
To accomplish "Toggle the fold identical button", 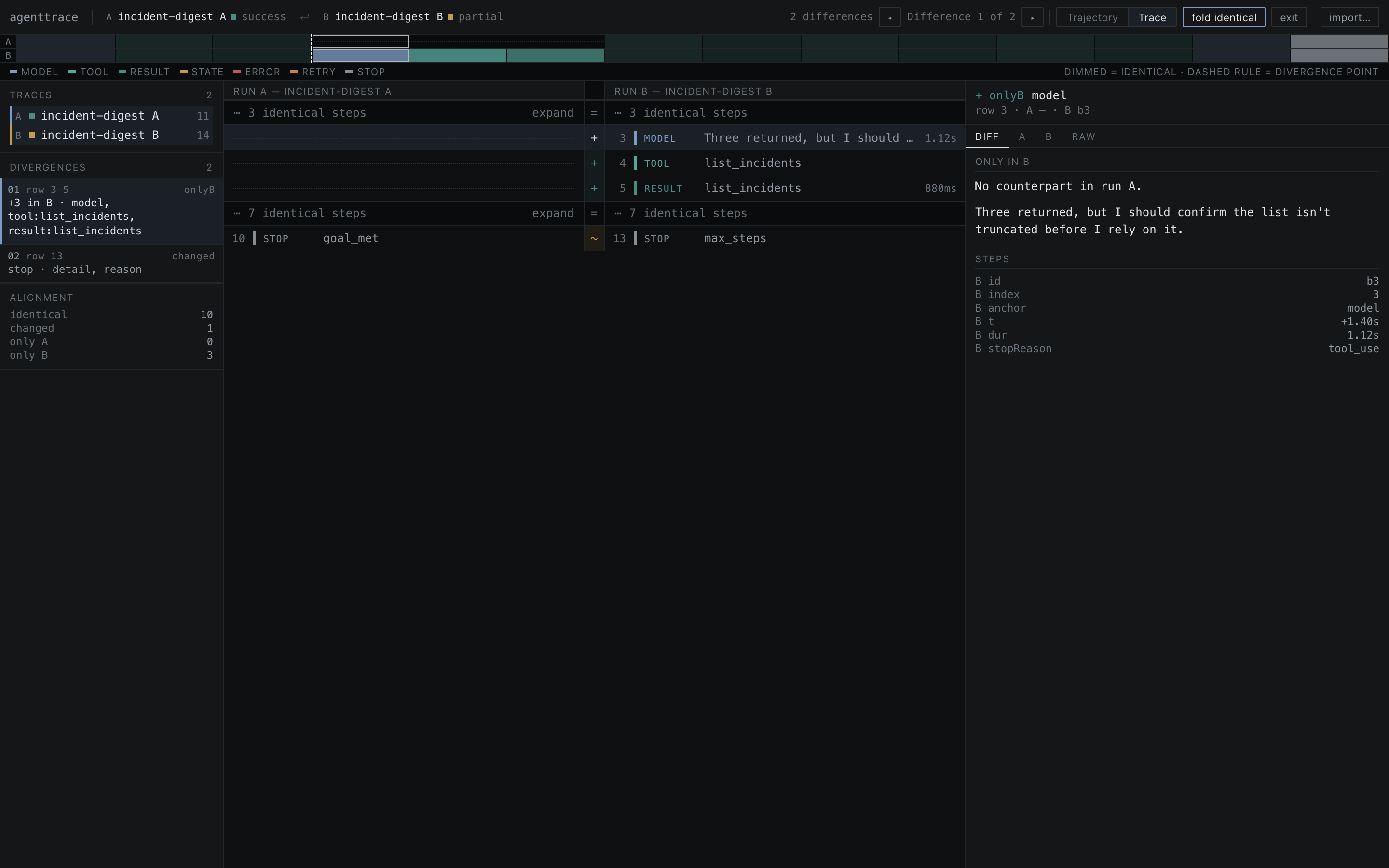I will (x=1224, y=17).
